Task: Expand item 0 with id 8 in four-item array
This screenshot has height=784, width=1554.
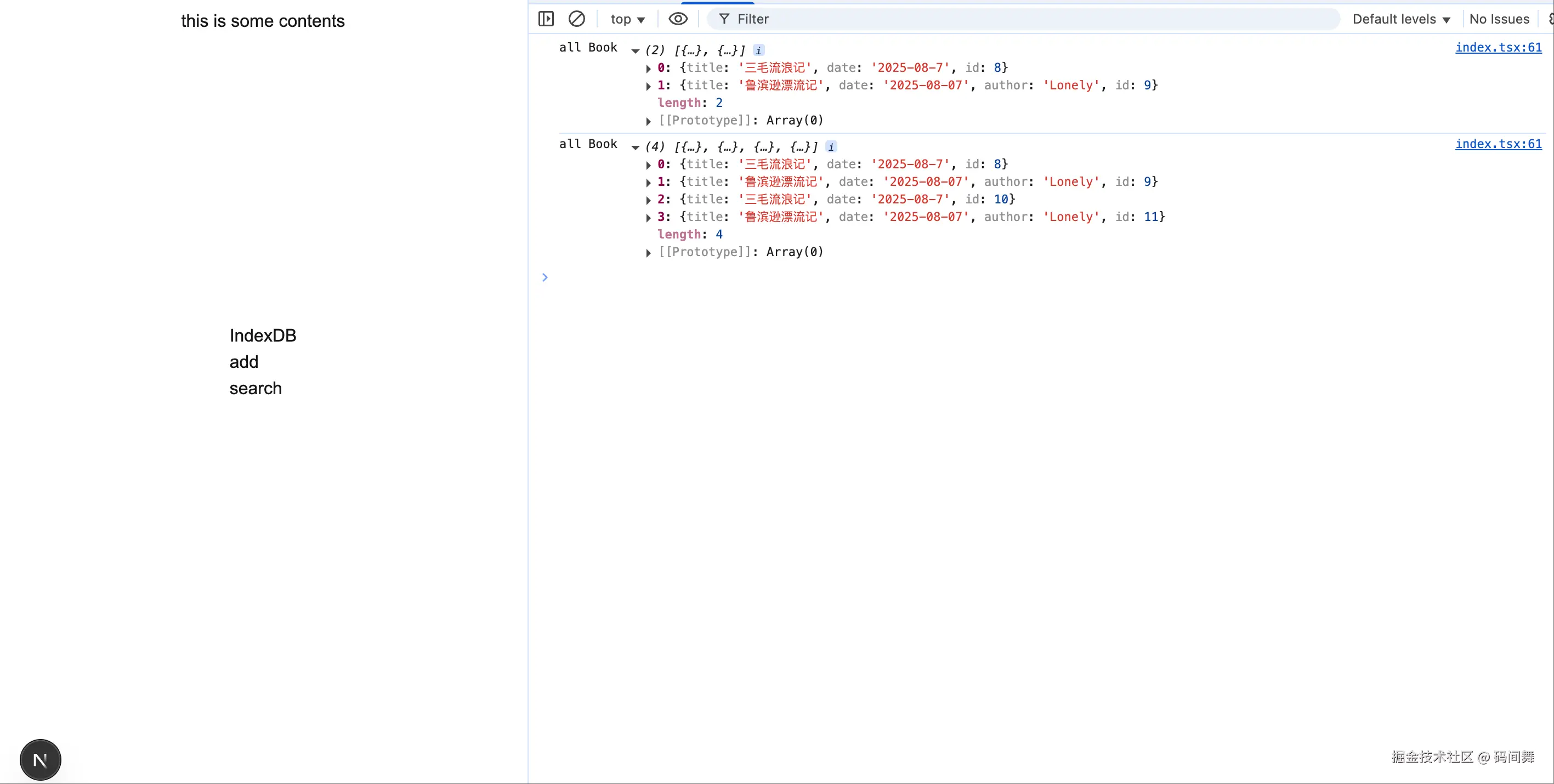Action: click(x=649, y=165)
